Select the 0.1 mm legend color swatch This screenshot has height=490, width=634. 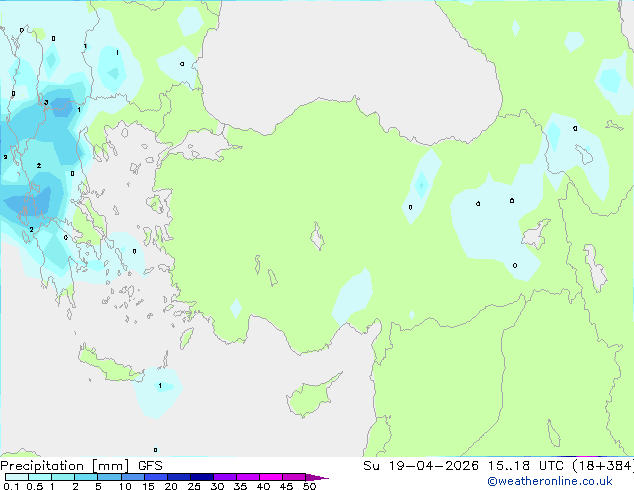tap(17, 477)
